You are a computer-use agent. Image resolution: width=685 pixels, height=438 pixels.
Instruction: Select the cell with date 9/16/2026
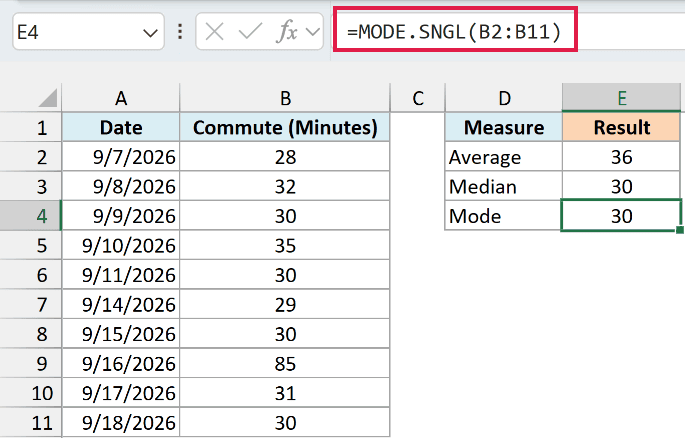tap(121, 363)
